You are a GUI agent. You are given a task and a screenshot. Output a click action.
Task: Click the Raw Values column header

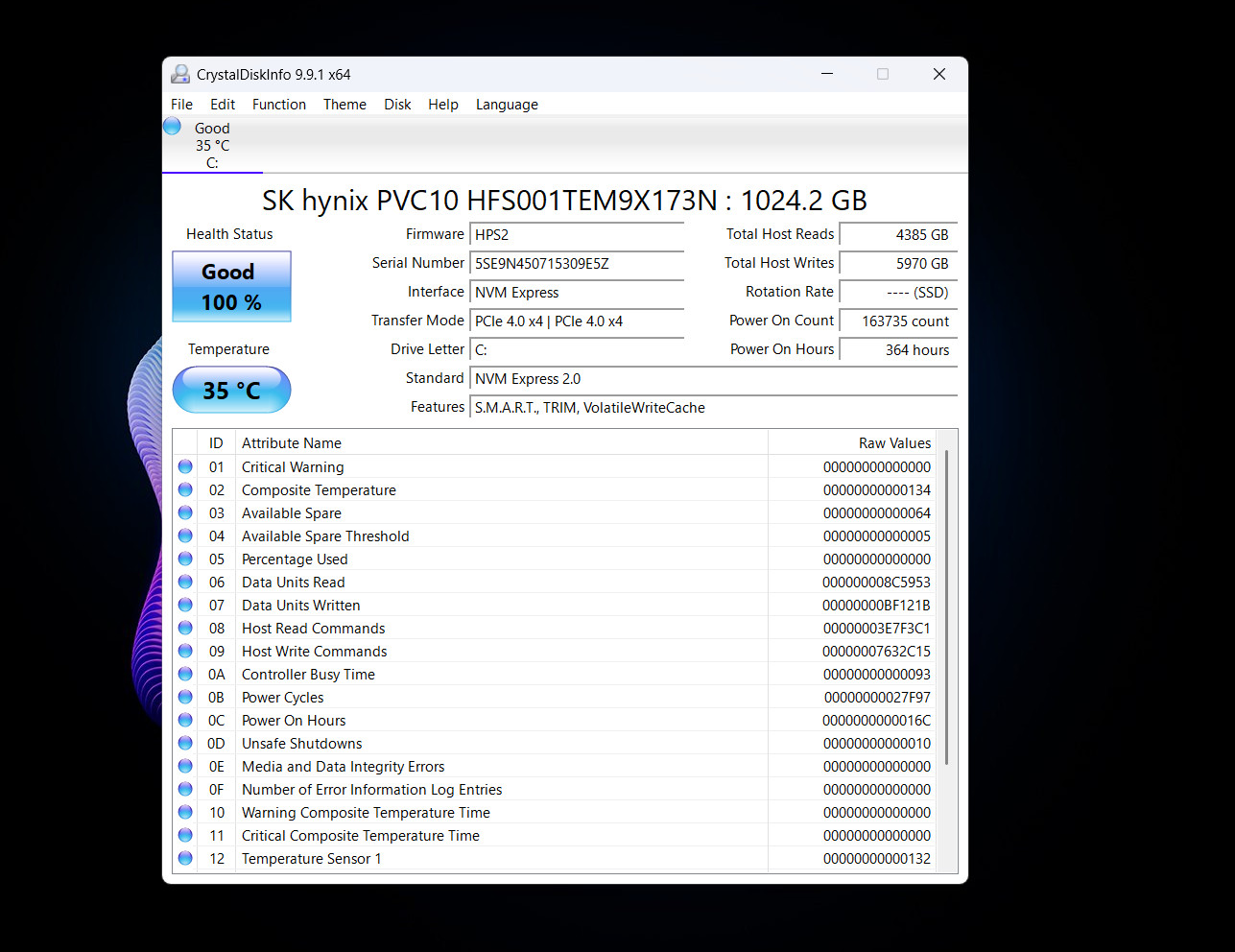coord(851,443)
